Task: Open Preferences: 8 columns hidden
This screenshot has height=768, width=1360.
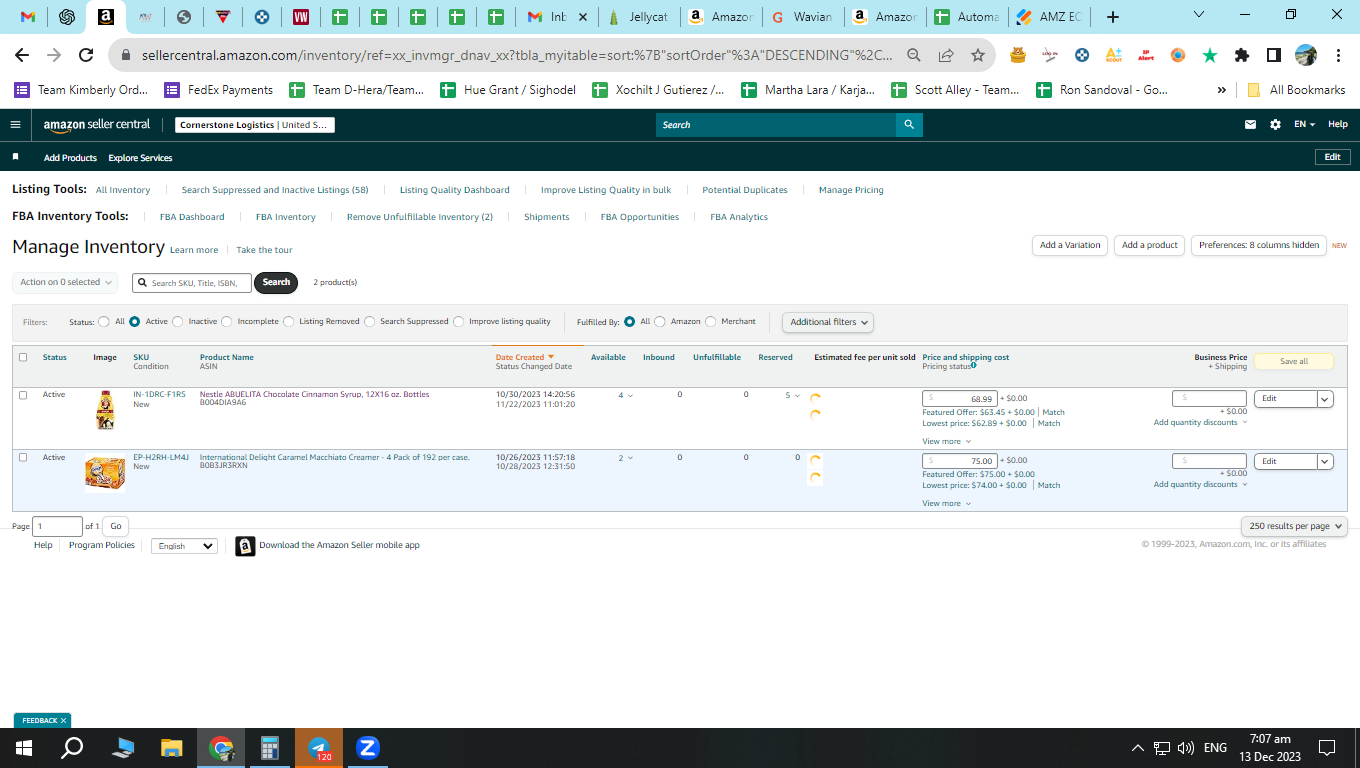Action: [x=1259, y=245]
